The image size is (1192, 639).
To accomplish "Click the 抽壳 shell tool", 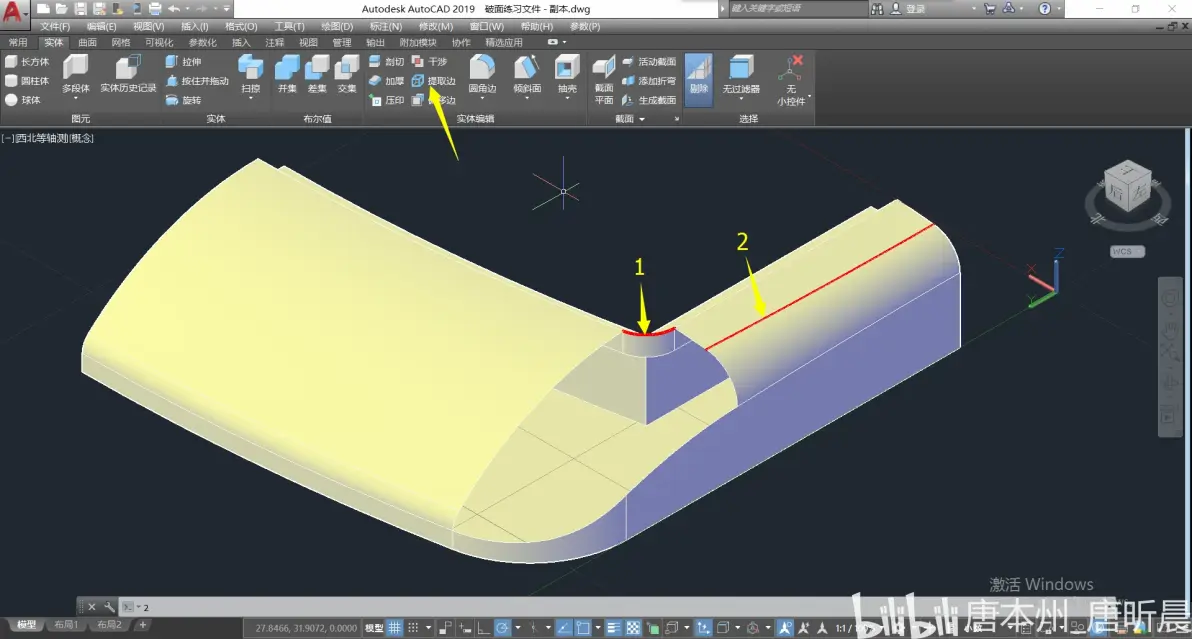I will pyautogui.click(x=567, y=74).
